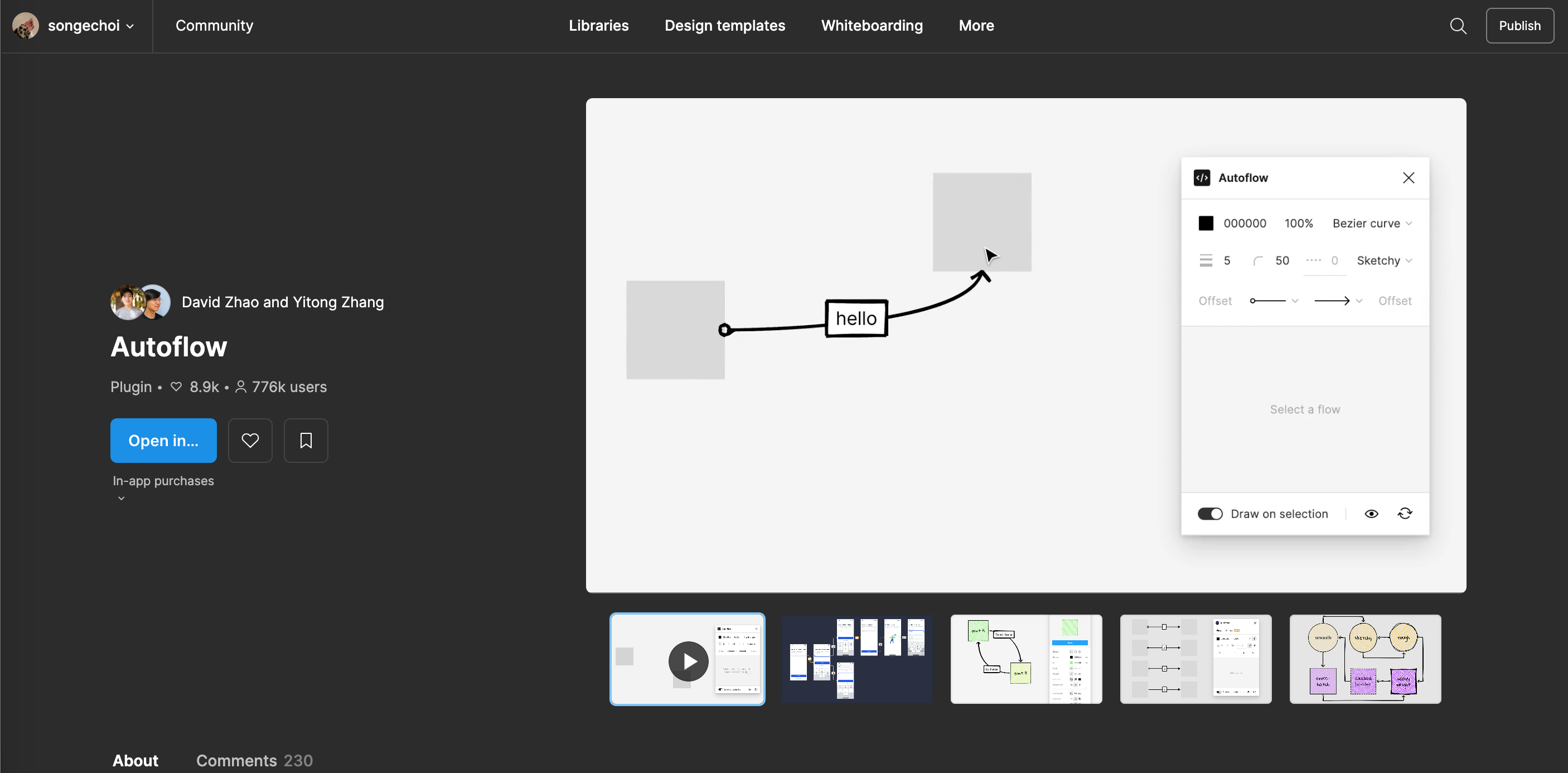1568x773 pixels.
Task: Click the songechoi profile avatar
Action: pos(26,26)
